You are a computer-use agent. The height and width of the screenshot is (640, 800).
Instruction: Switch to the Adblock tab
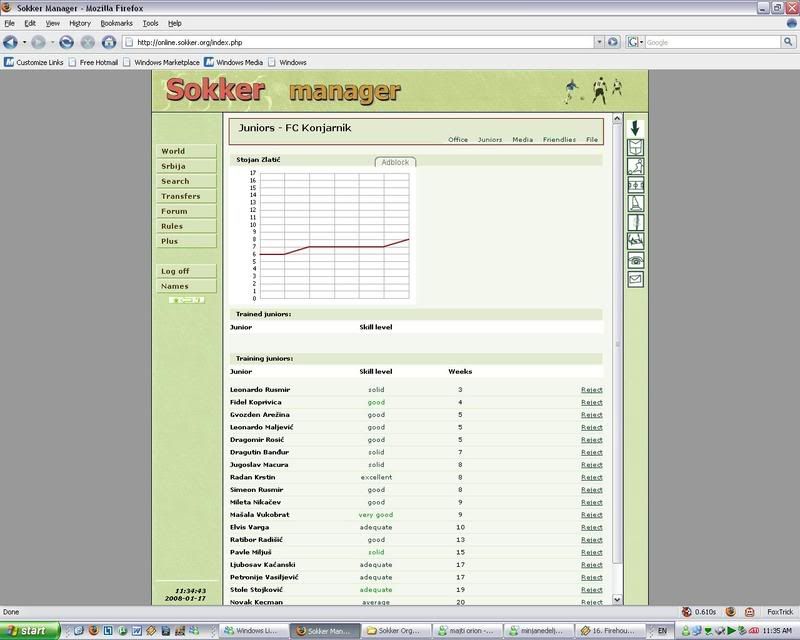pos(395,162)
